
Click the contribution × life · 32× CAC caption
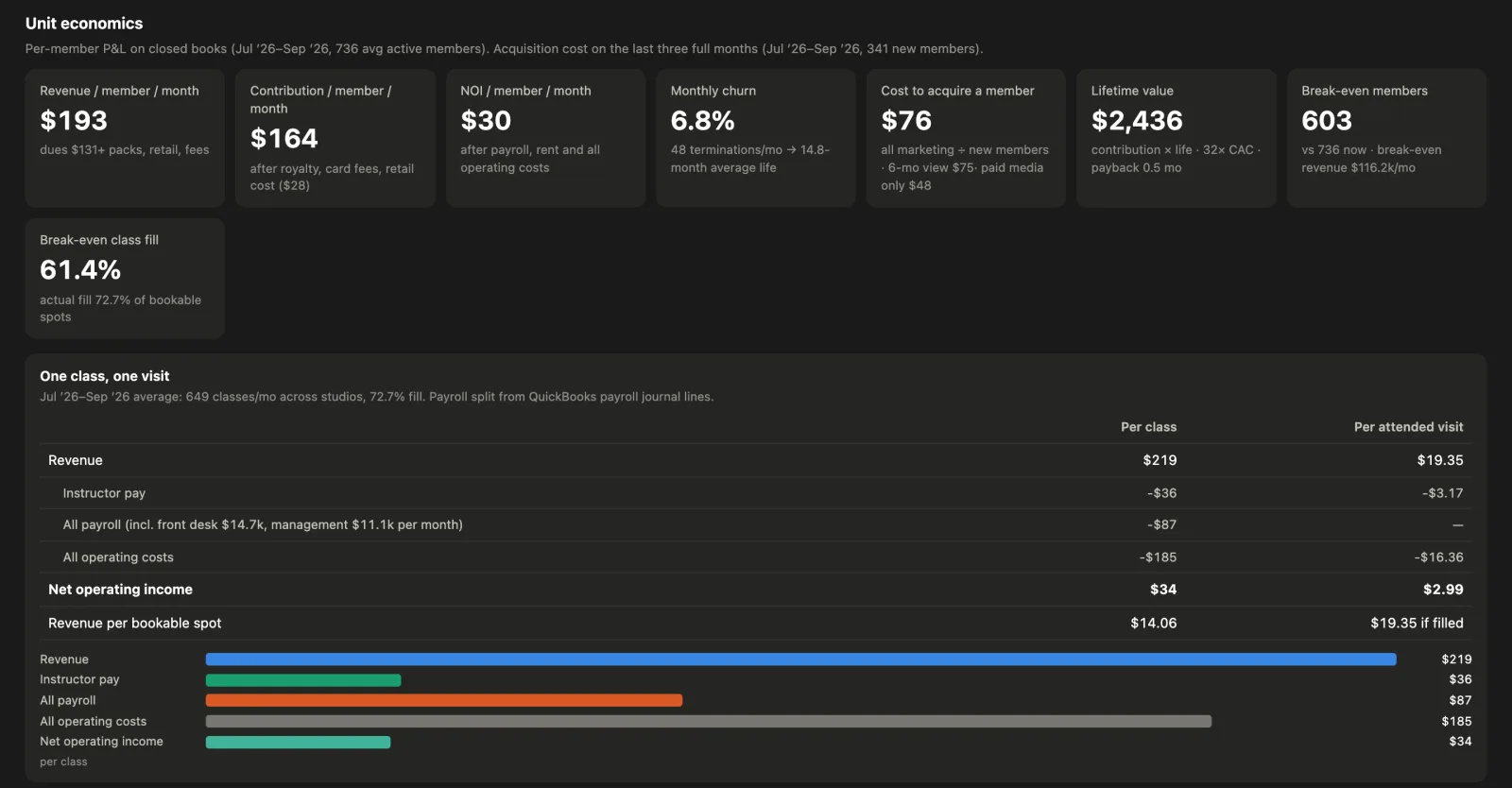point(1176,159)
